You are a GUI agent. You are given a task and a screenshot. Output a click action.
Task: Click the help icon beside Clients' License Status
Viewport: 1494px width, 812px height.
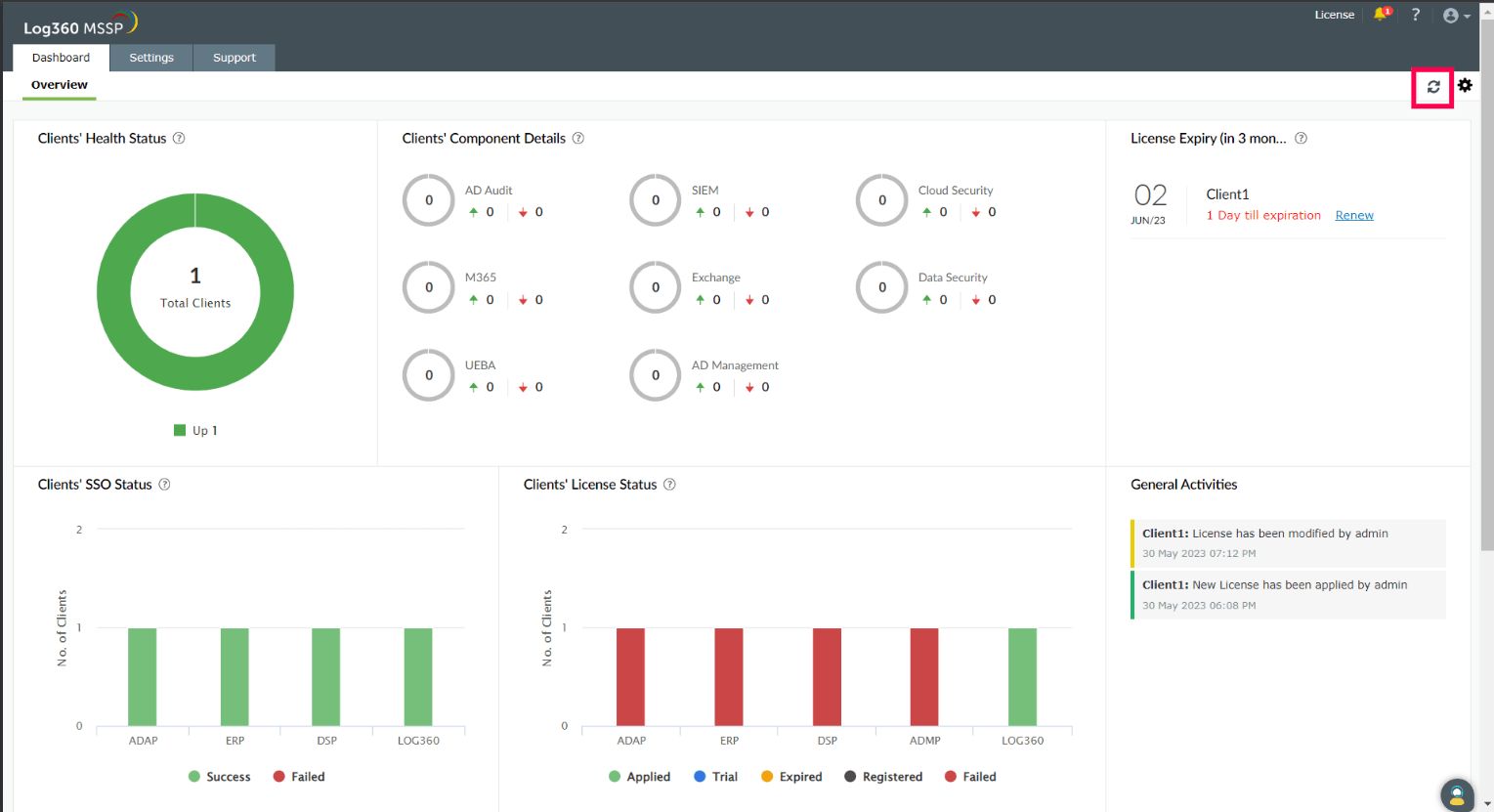669,485
